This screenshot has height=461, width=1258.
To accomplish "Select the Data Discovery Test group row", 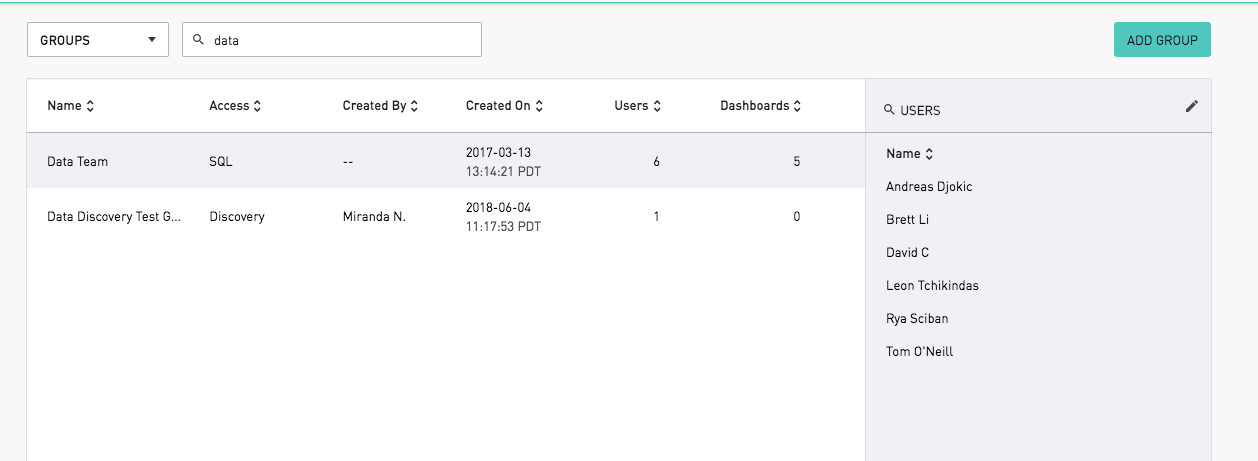I will pos(446,216).
